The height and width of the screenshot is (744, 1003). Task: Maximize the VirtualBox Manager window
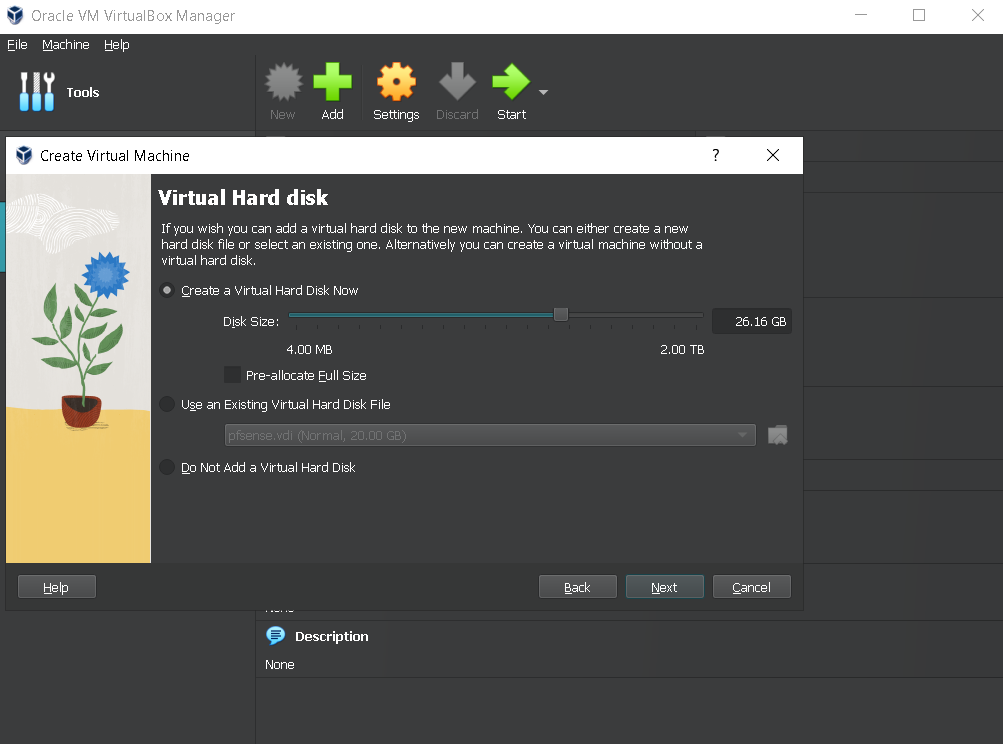pyautogui.click(x=919, y=15)
